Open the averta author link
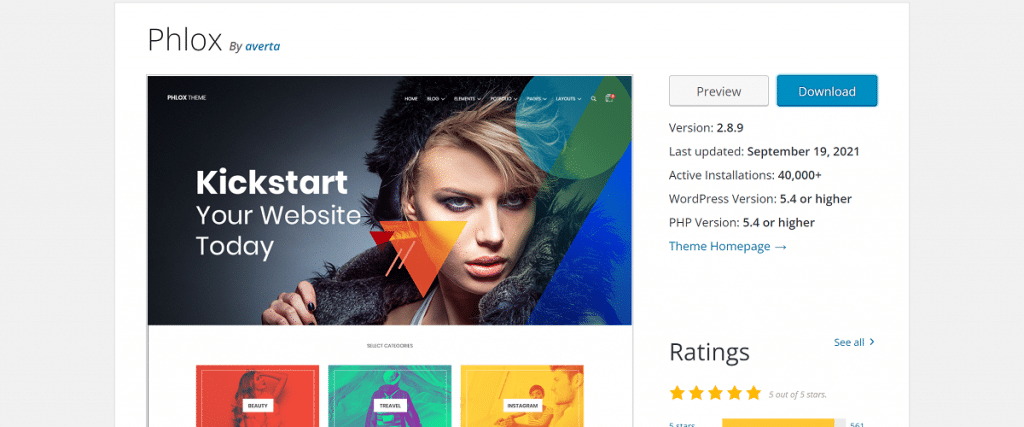1024x427 pixels. coord(263,46)
